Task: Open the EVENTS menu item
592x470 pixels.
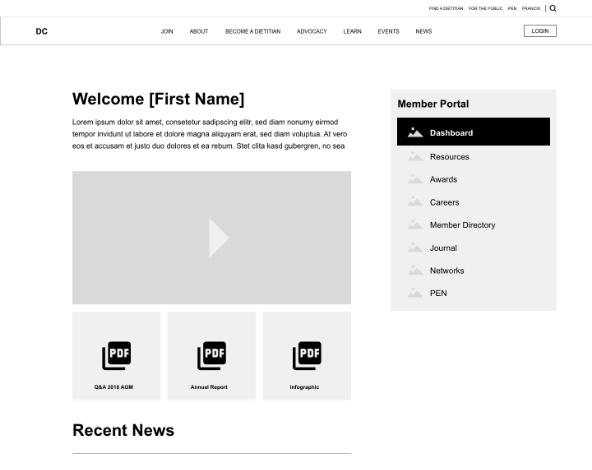Action: tap(388, 31)
